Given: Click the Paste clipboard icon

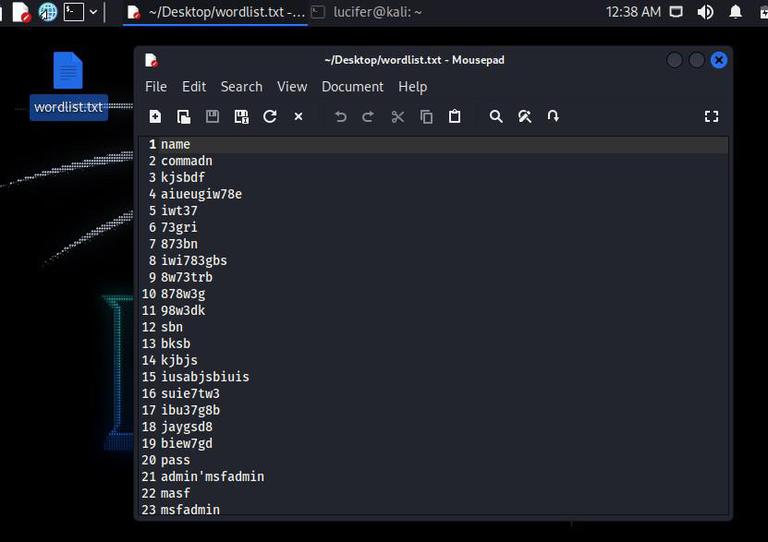Looking at the screenshot, I should coord(455,117).
